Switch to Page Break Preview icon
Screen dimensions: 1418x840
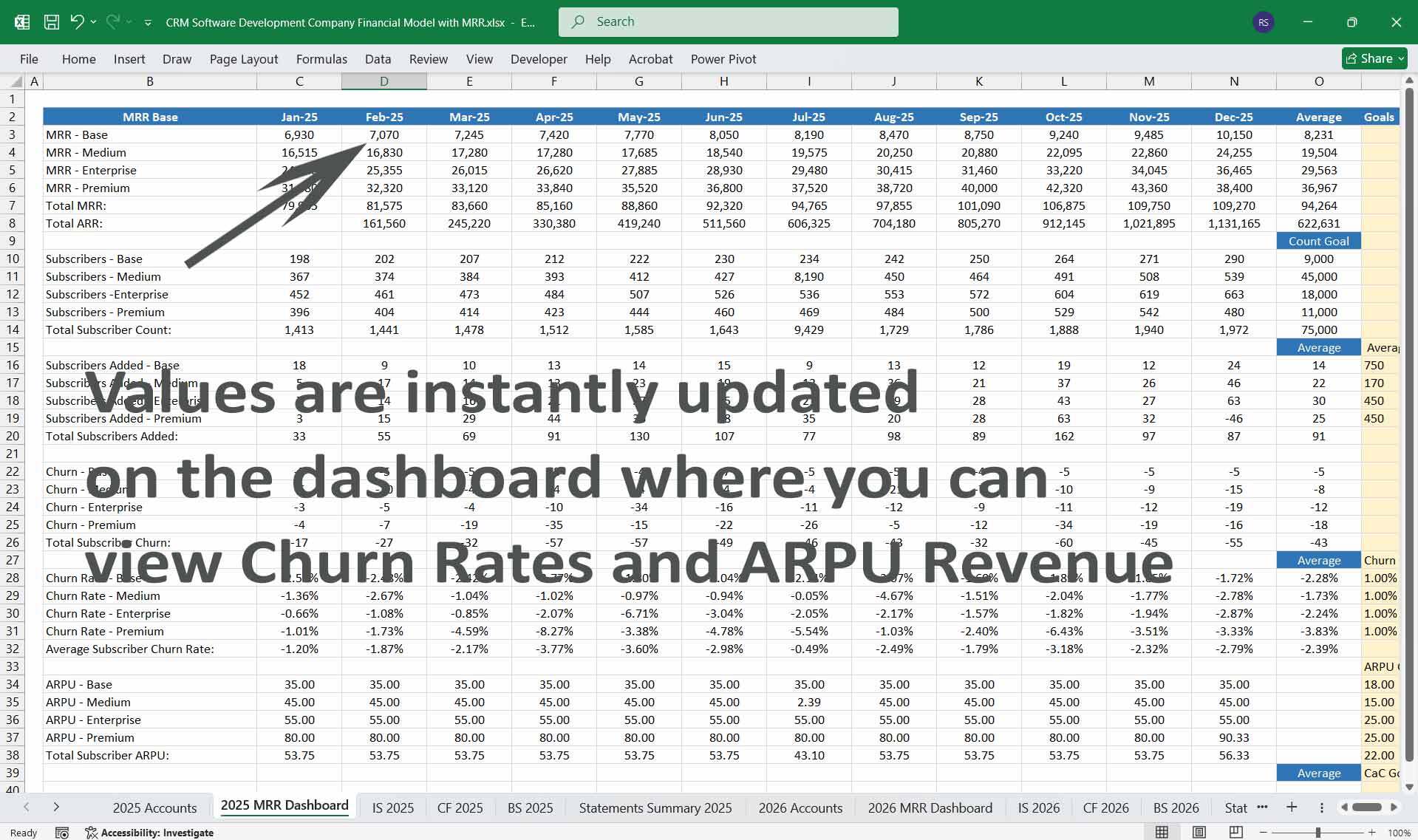(x=1235, y=833)
